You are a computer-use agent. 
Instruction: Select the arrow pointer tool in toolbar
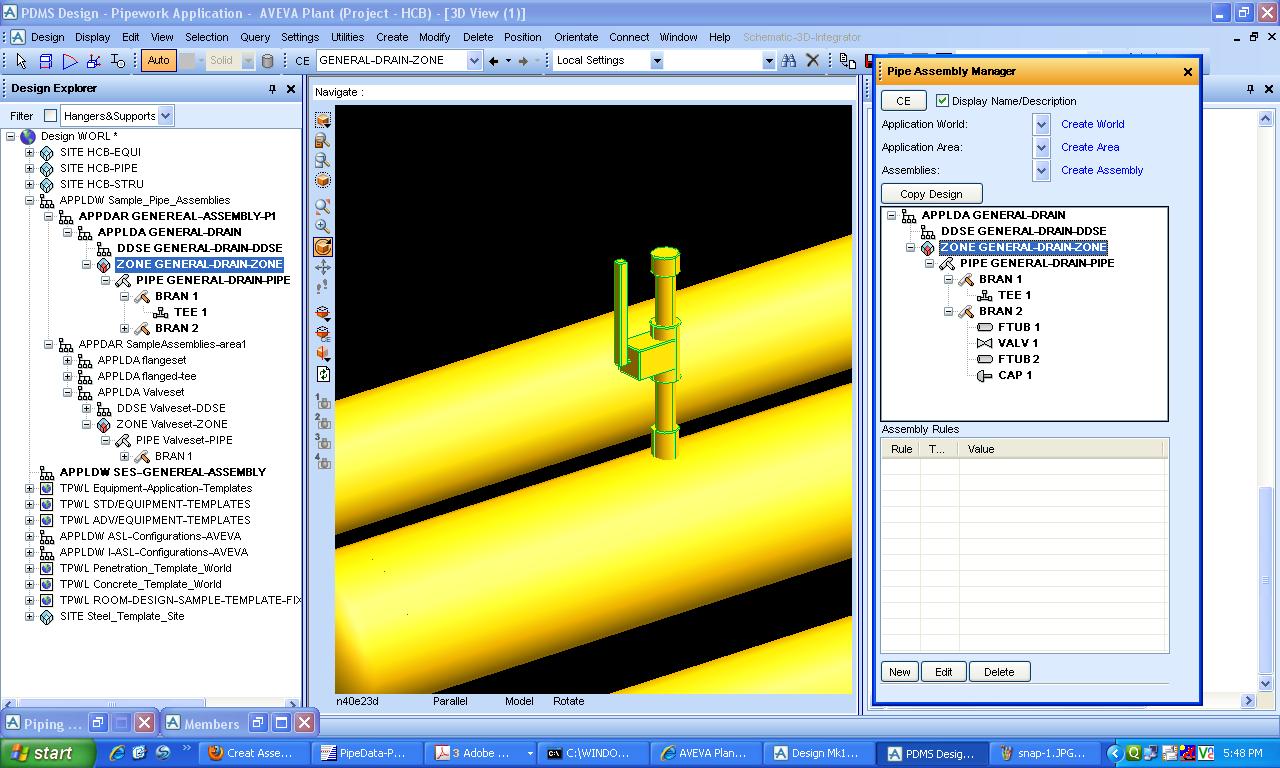pos(22,61)
